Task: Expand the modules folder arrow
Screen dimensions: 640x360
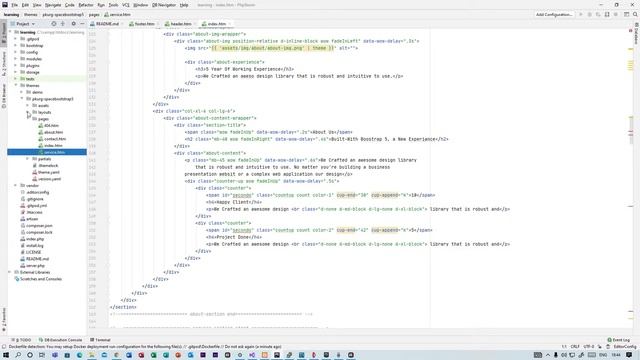Action: pos(16,59)
